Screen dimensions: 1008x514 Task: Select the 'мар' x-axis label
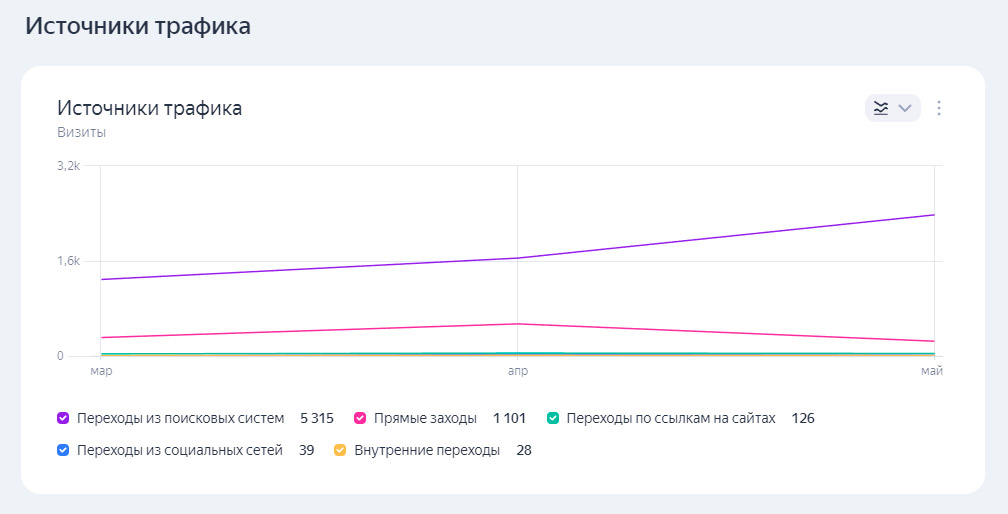[101, 371]
